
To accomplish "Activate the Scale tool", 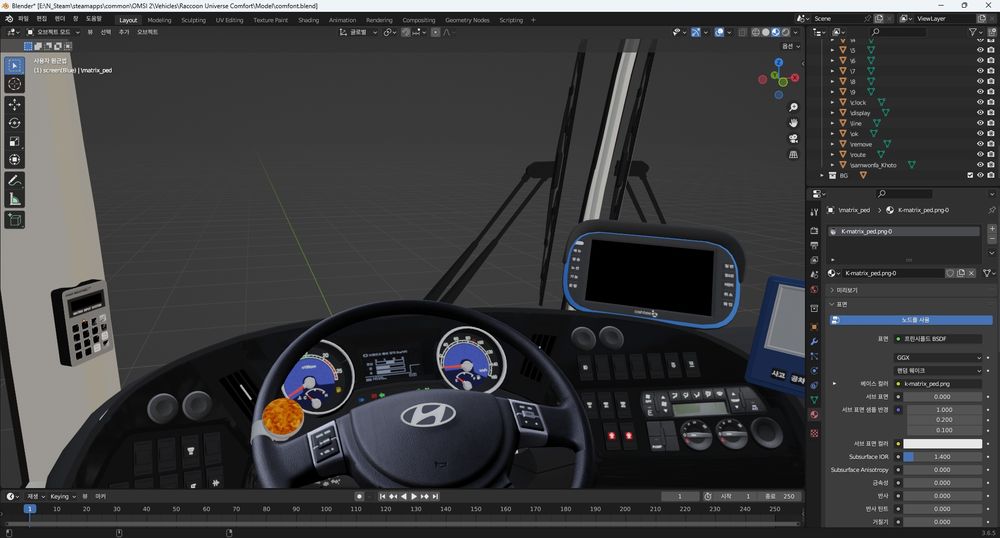I will pyautogui.click(x=15, y=142).
